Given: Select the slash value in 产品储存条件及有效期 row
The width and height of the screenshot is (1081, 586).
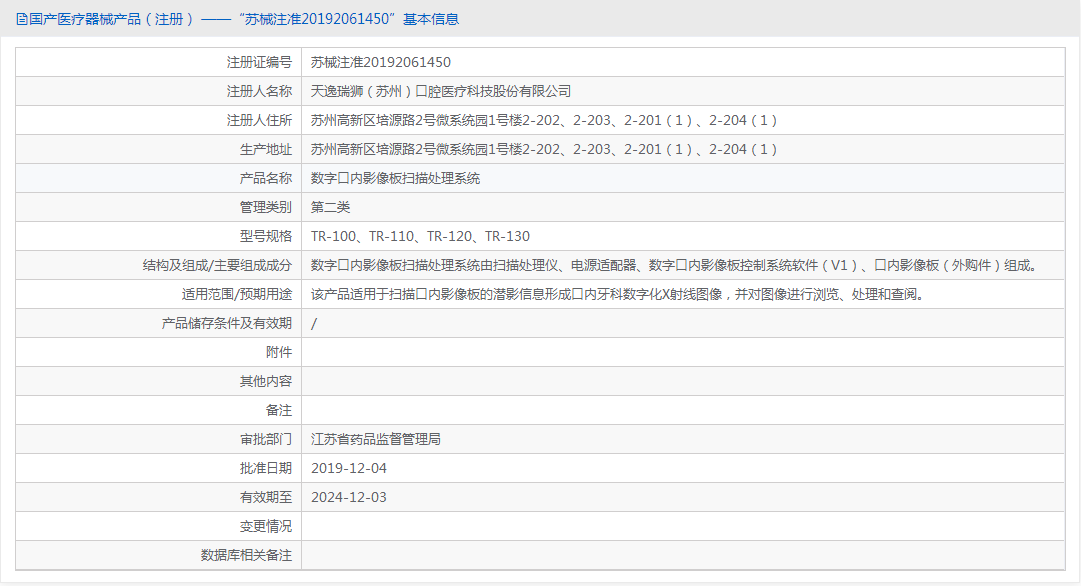Looking at the screenshot, I should pyautogui.click(x=314, y=323).
